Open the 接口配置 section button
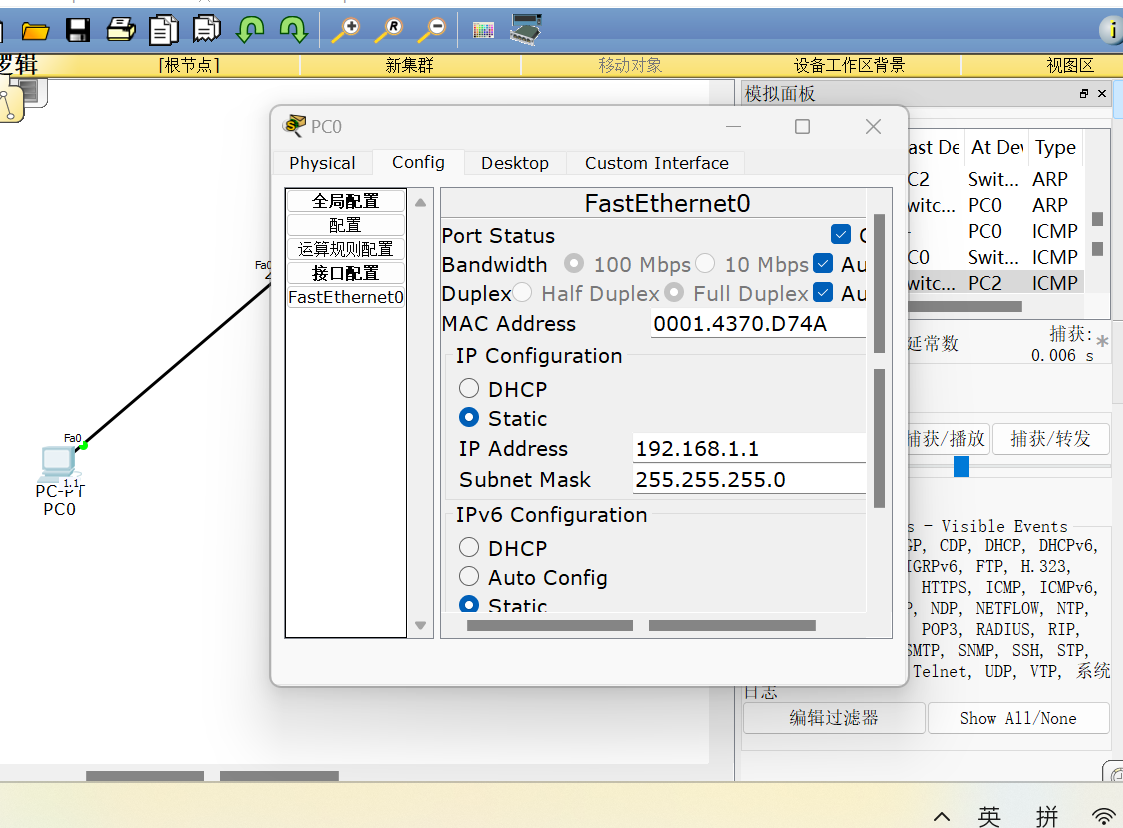The width and height of the screenshot is (1123, 828). coord(346,273)
